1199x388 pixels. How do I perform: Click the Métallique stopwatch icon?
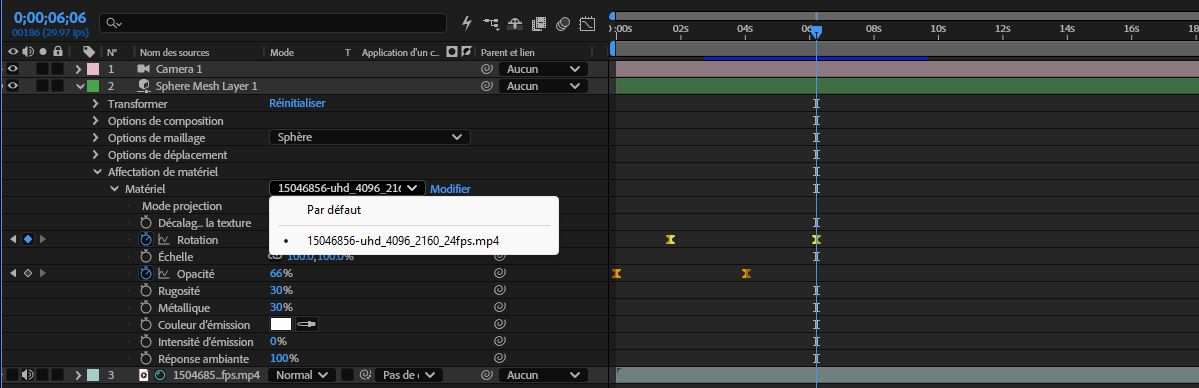coord(146,308)
